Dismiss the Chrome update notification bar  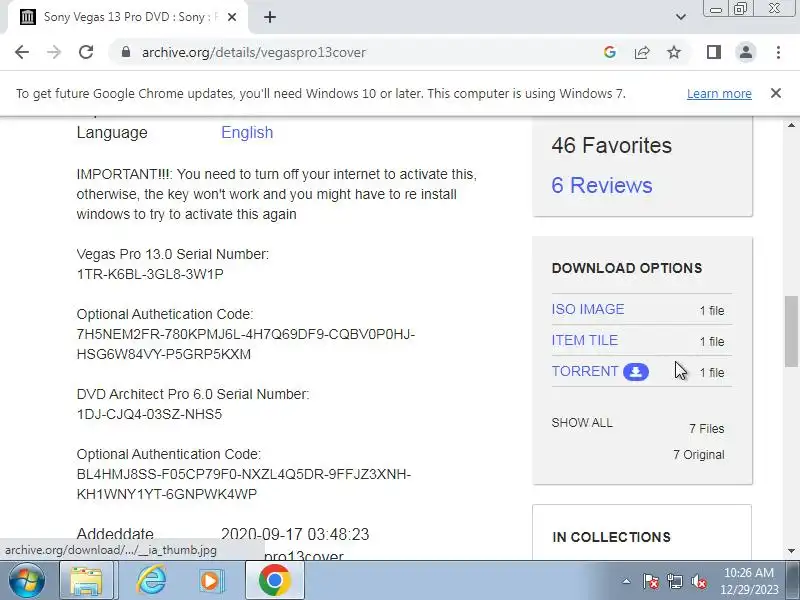pos(776,93)
